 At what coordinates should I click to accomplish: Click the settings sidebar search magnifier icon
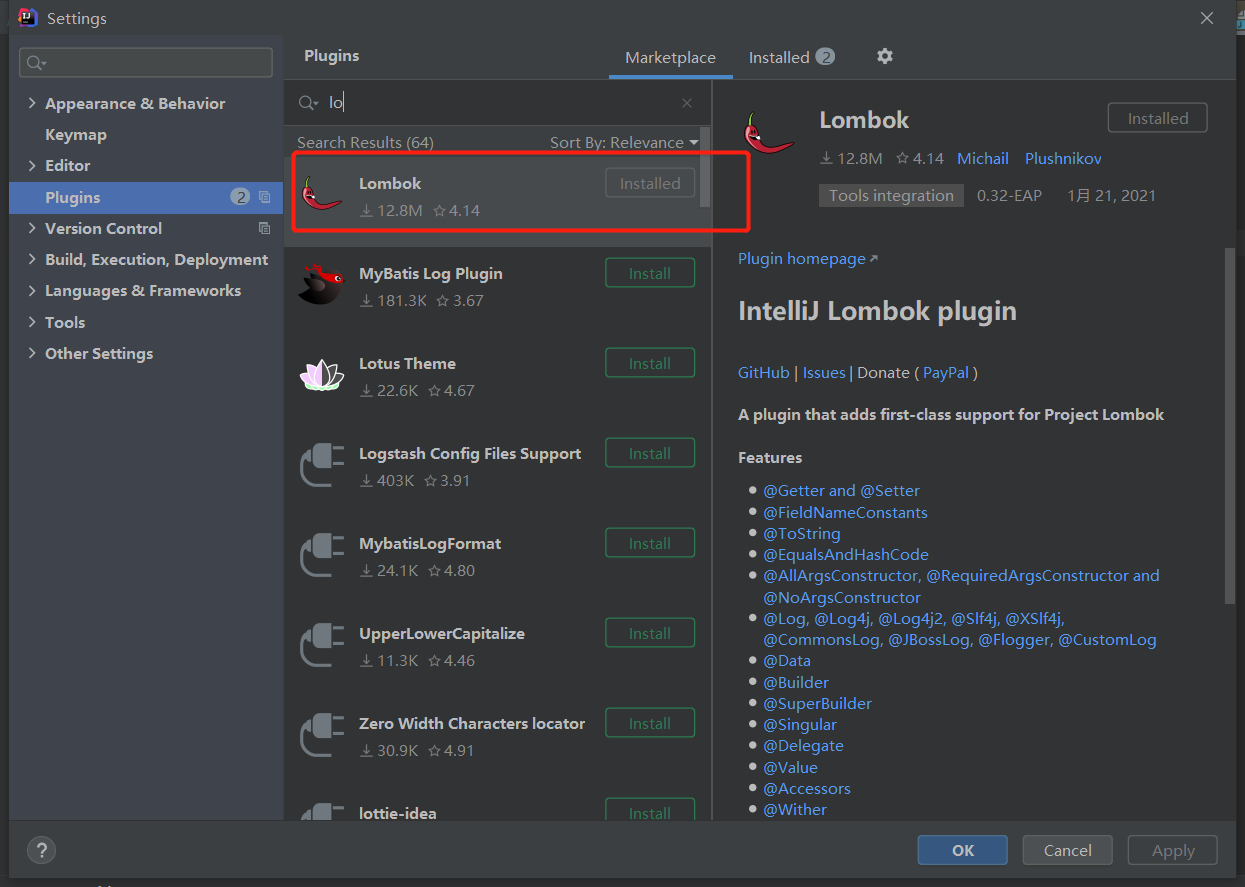(x=36, y=63)
